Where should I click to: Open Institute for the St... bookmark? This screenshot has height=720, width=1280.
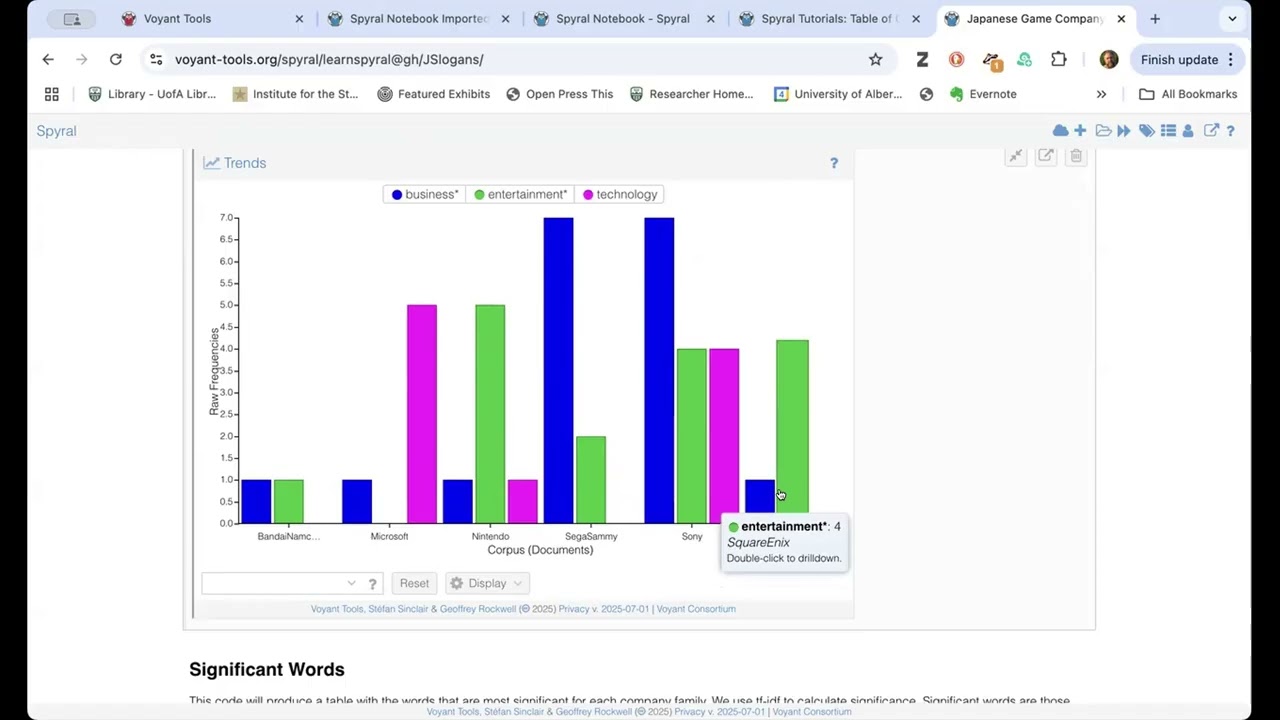[x=295, y=94]
